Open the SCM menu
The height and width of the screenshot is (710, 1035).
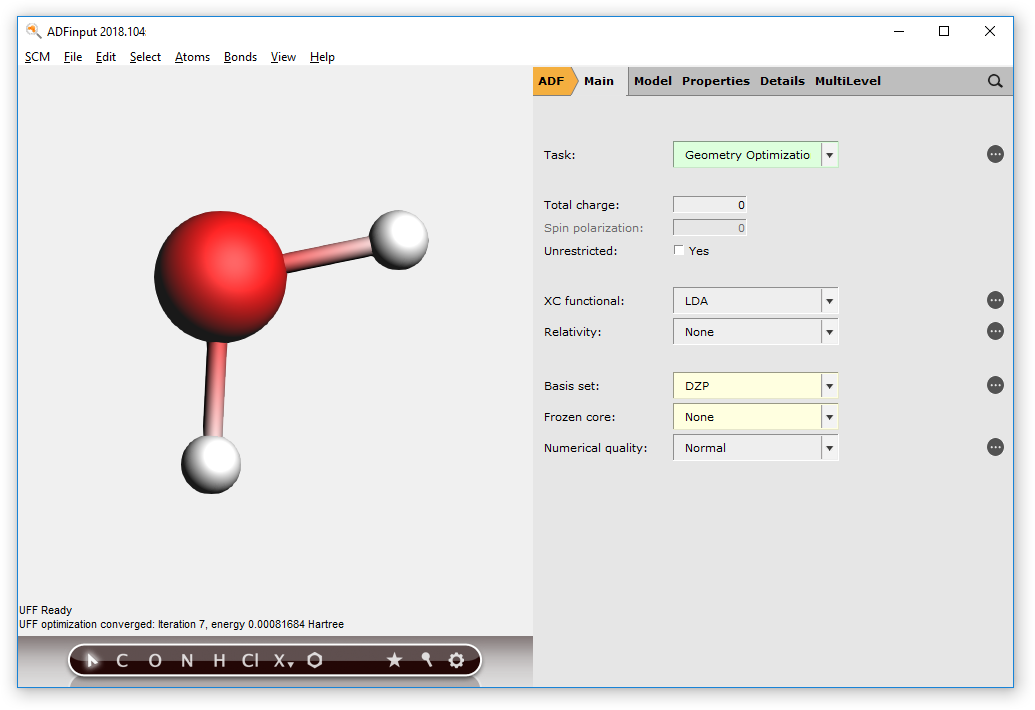(38, 57)
